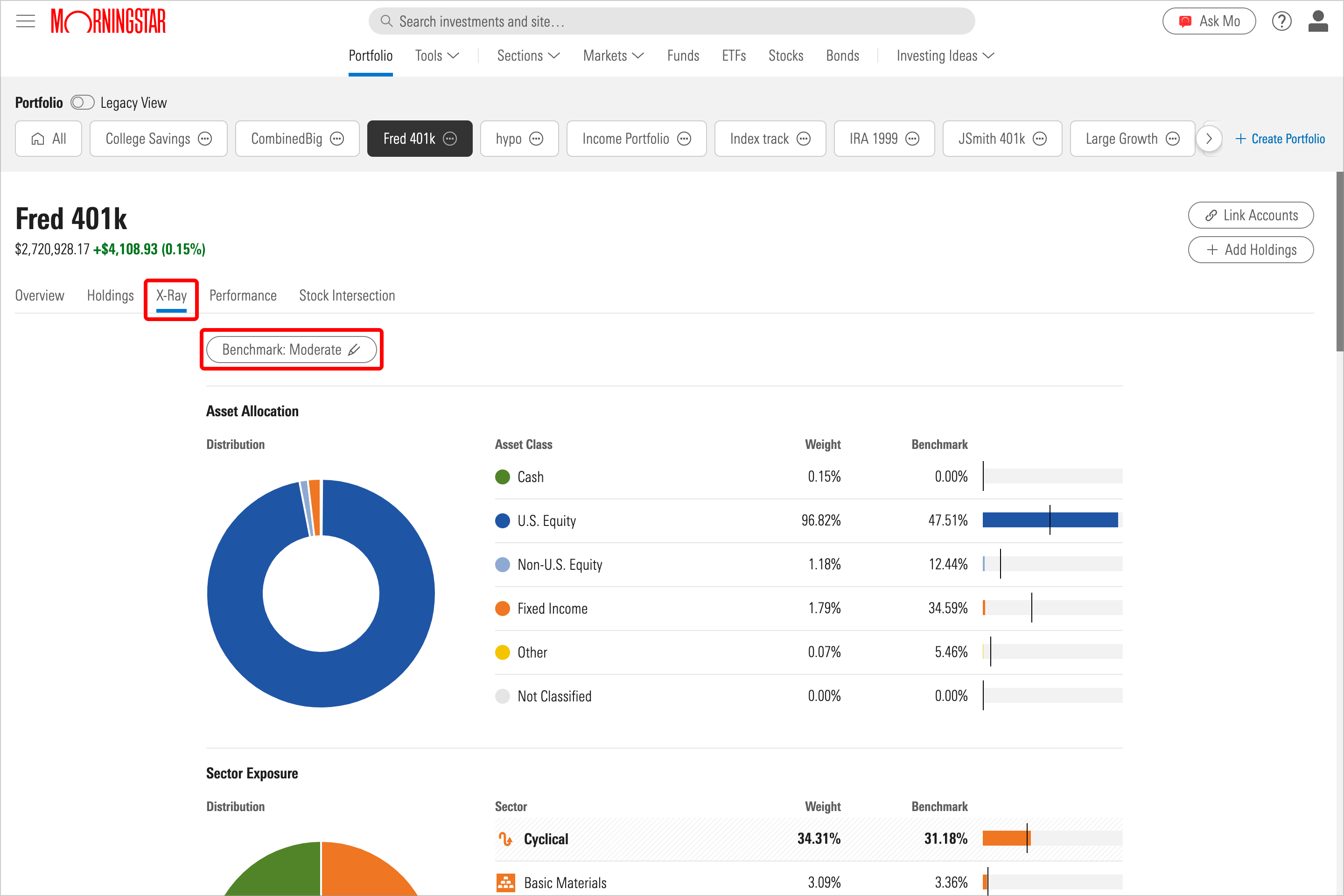Image resolution: width=1344 pixels, height=896 pixels.
Task: Open College Savings options ellipsis icon
Action: (204, 139)
